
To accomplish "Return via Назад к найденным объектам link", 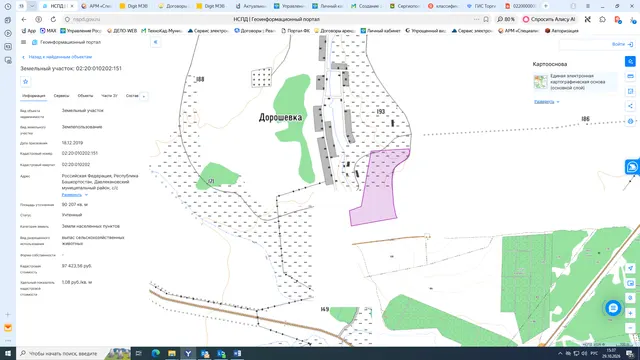I will point(57,57).
